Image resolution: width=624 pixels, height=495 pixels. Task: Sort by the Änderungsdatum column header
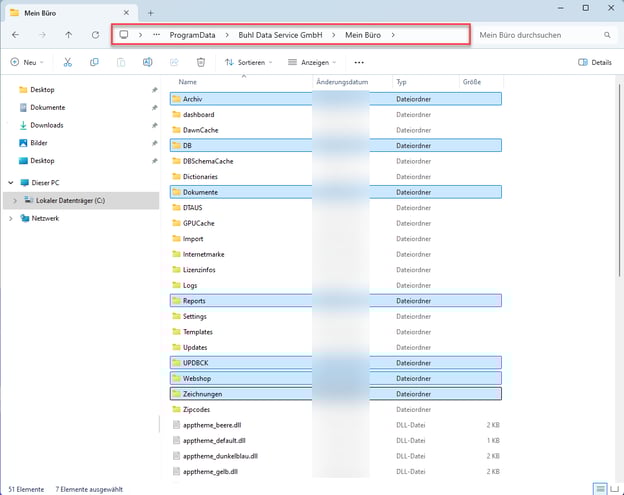pos(342,81)
